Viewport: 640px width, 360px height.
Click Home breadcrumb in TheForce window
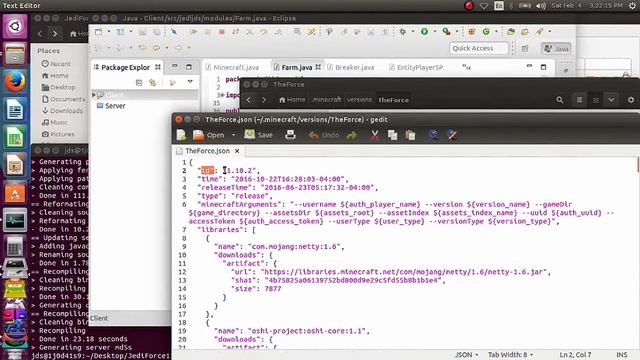click(292, 100)
